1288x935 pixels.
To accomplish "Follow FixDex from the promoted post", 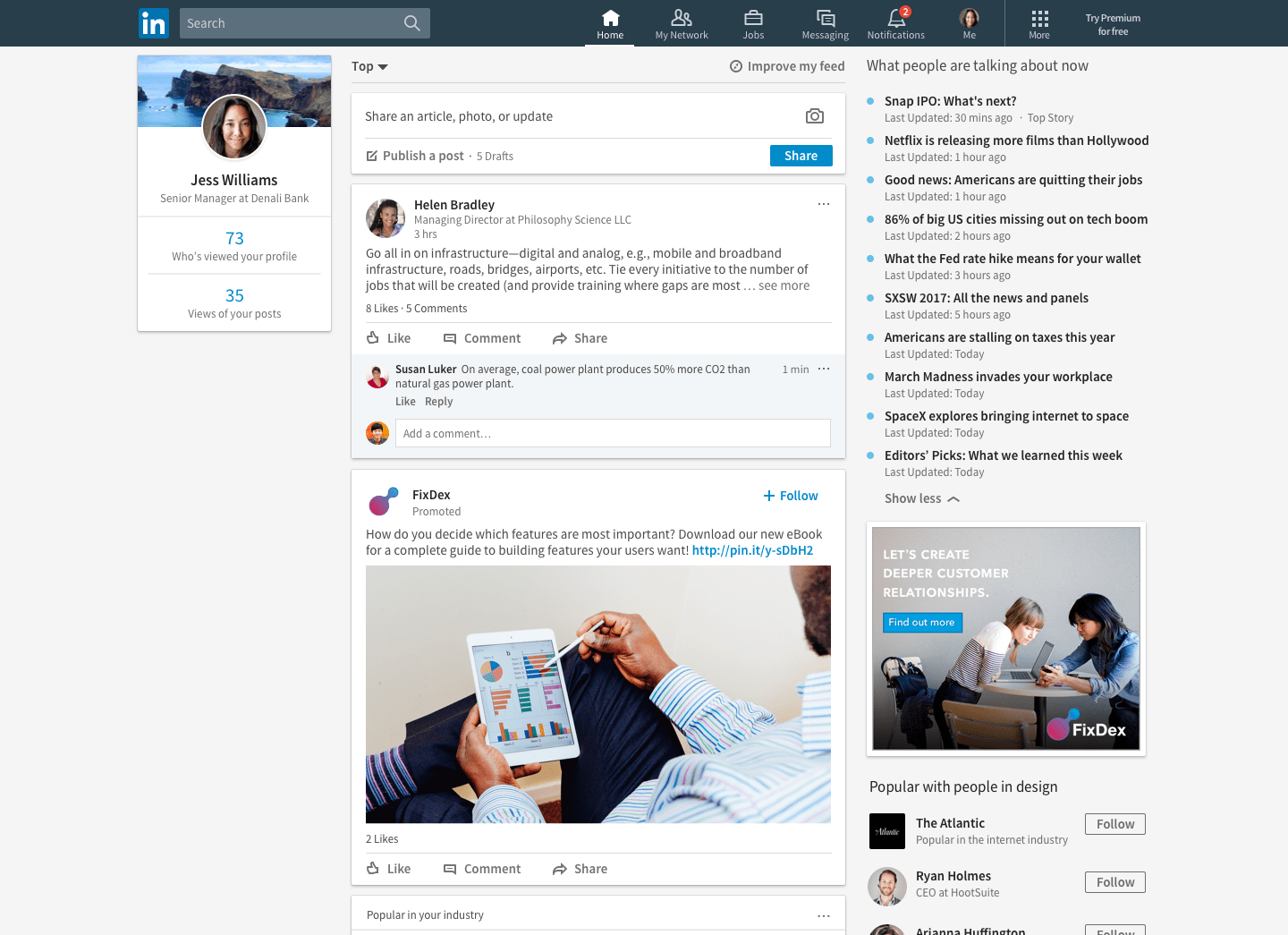I will click(791, 496).
